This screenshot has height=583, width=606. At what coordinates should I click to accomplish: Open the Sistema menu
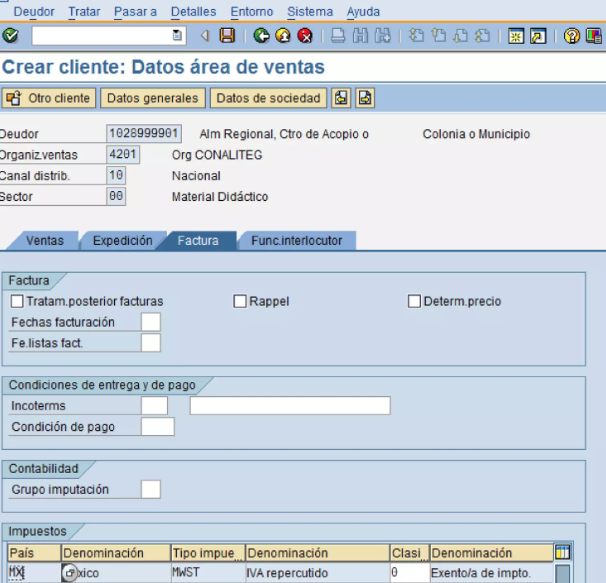(x=309, y=12)
